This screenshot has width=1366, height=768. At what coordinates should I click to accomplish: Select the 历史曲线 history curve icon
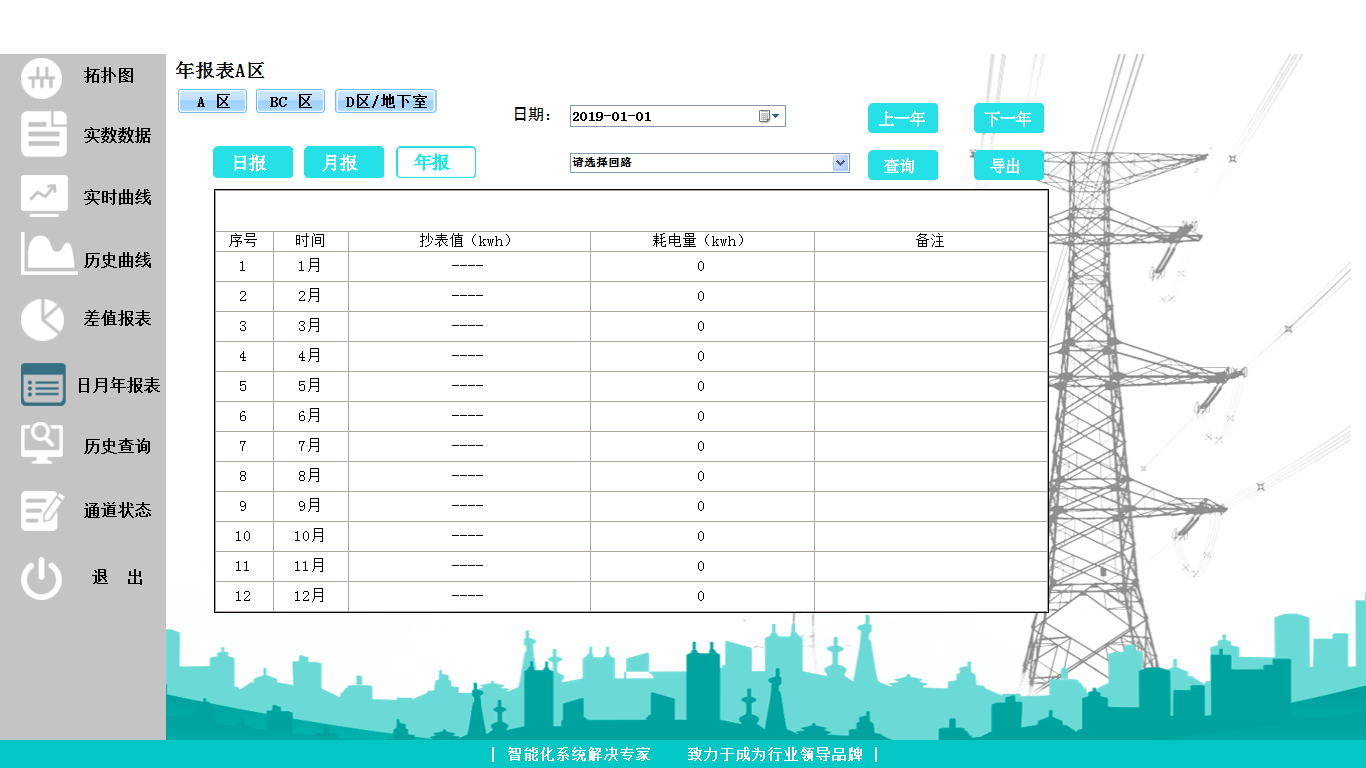47,256
